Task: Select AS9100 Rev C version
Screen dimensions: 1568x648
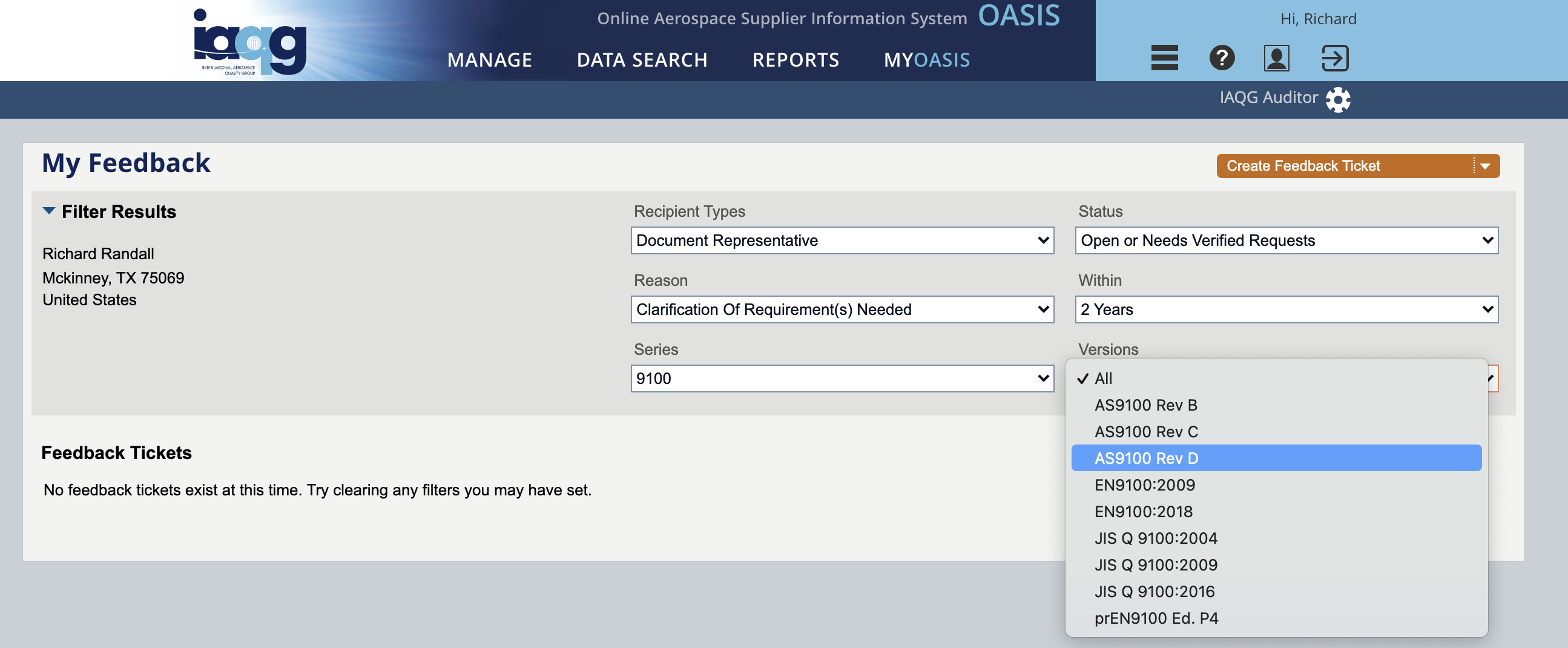Action: [x=1276, y=432]
